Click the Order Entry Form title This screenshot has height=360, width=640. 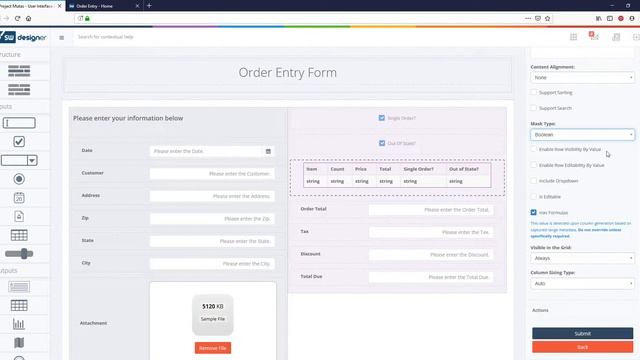click(x=288, y=73)
